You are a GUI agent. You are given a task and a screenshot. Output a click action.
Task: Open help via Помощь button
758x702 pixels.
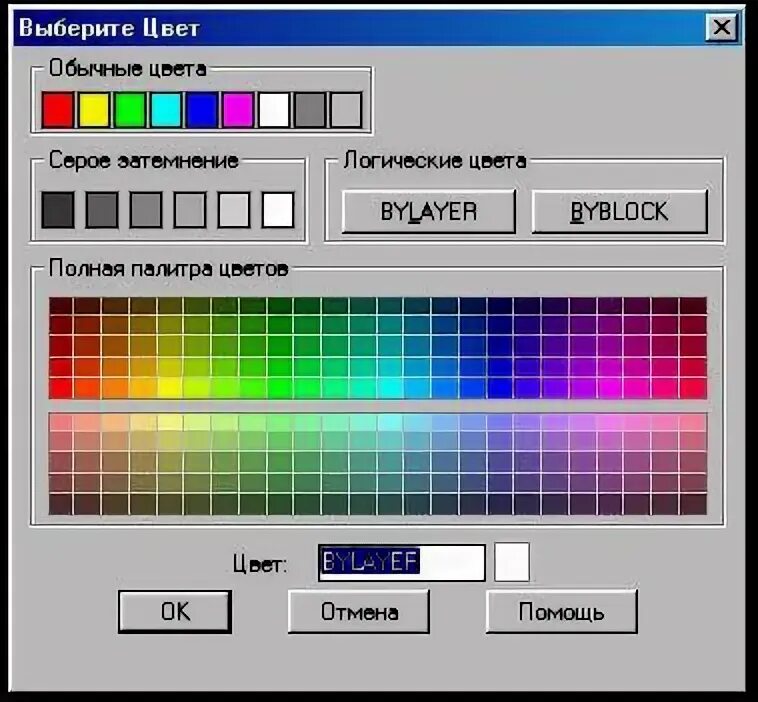point(561,612)
